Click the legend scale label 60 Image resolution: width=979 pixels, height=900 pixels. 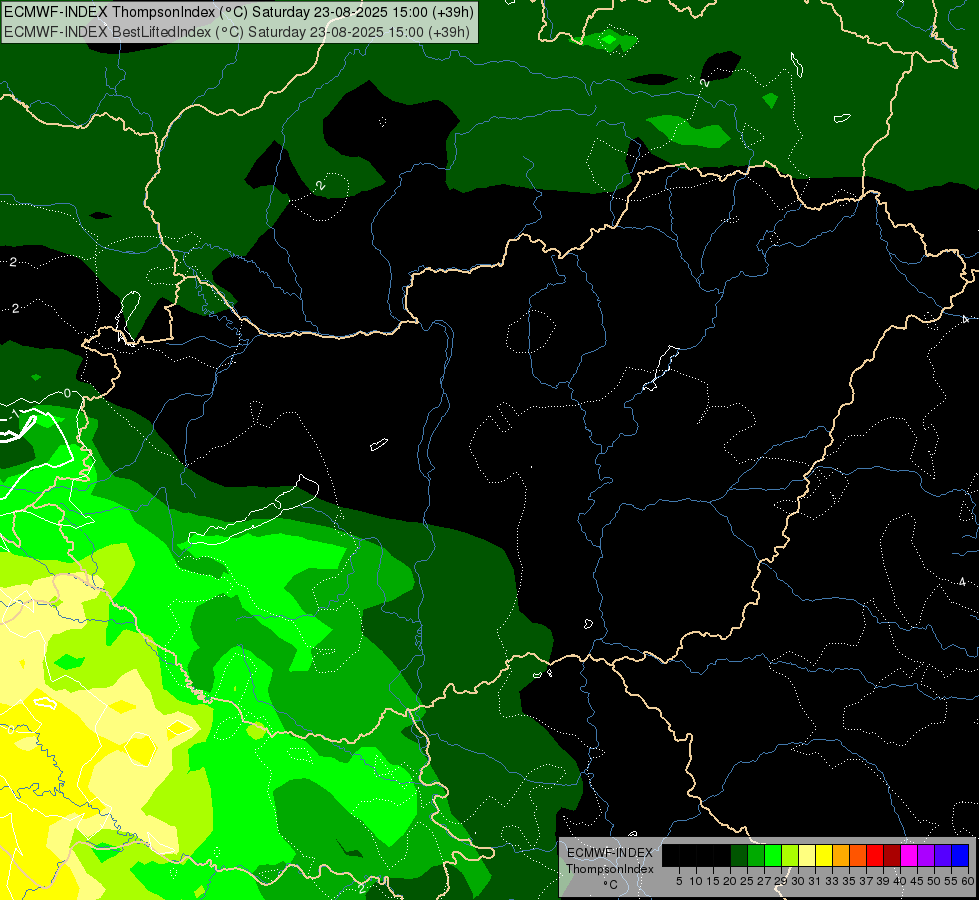point(968,881)
